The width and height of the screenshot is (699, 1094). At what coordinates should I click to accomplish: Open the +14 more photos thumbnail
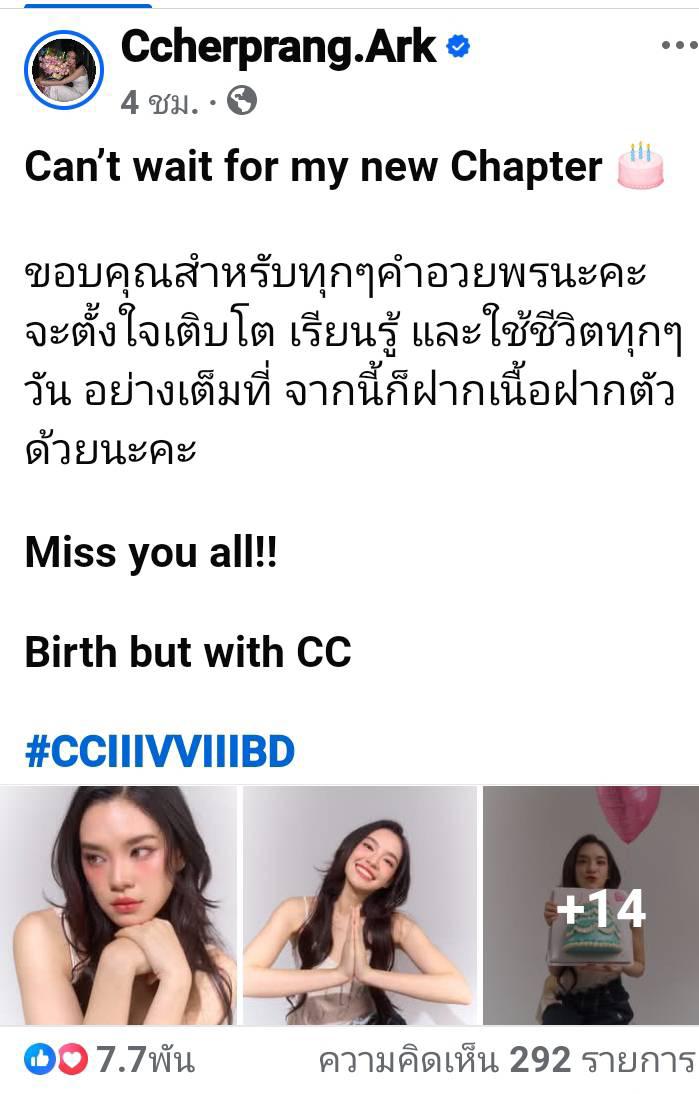(591, 905)
